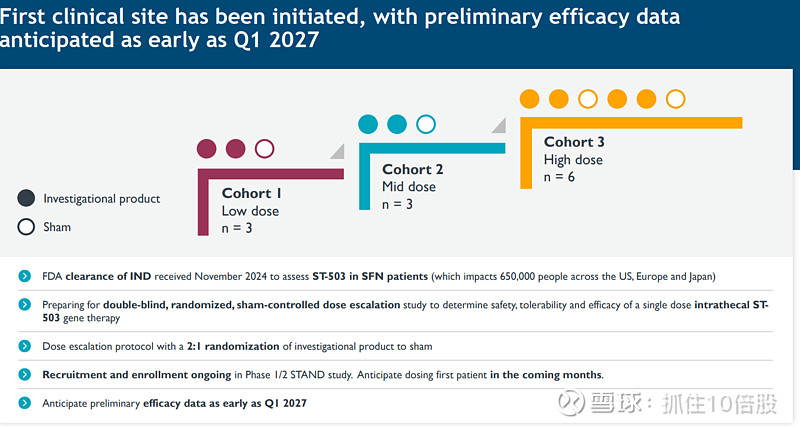800x428 pixels.
Task: Expand the chevron bullet beside Recruitment and enrollment ongoing
Action: [x=23, y=374]
